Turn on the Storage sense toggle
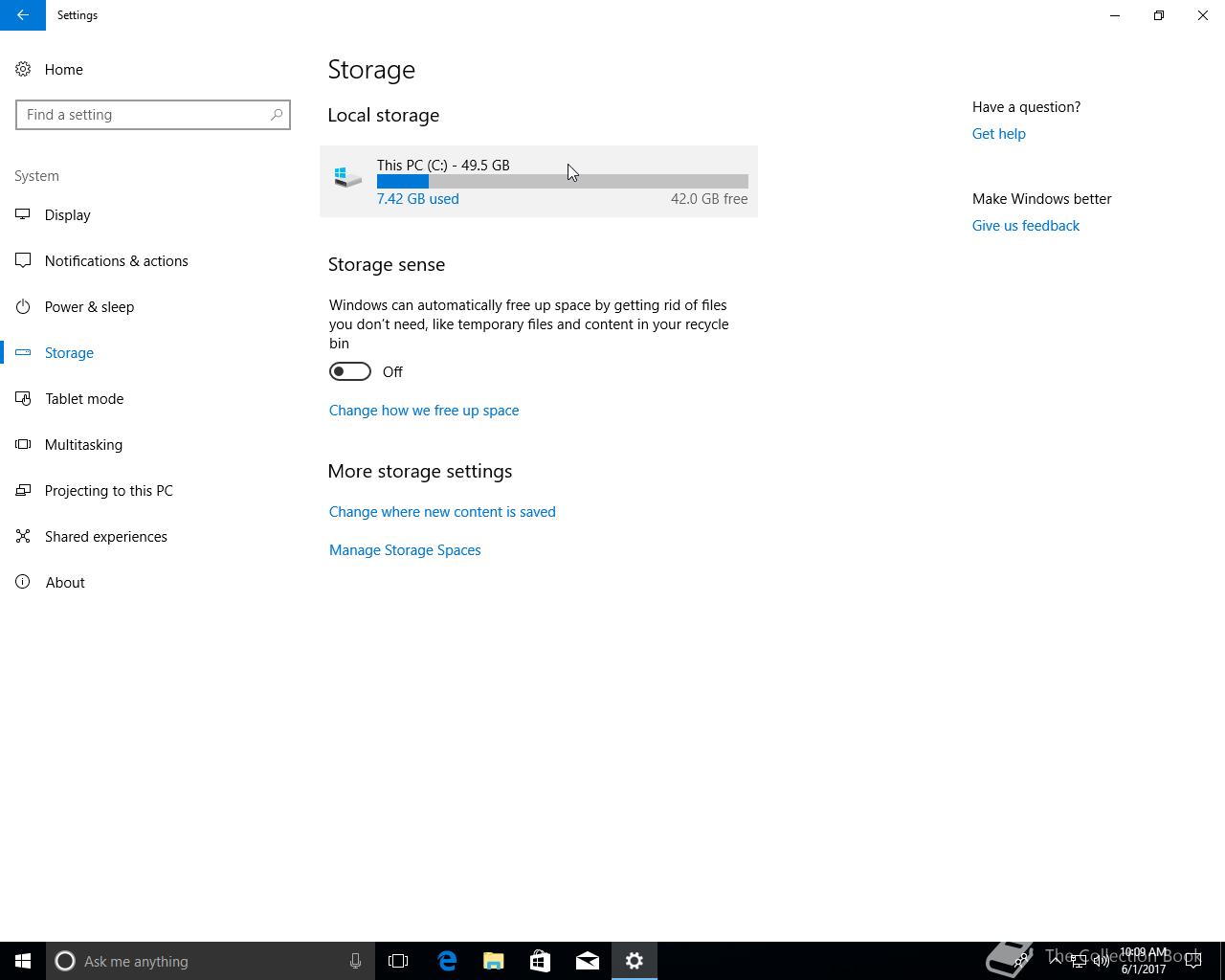 pos(350,371)
